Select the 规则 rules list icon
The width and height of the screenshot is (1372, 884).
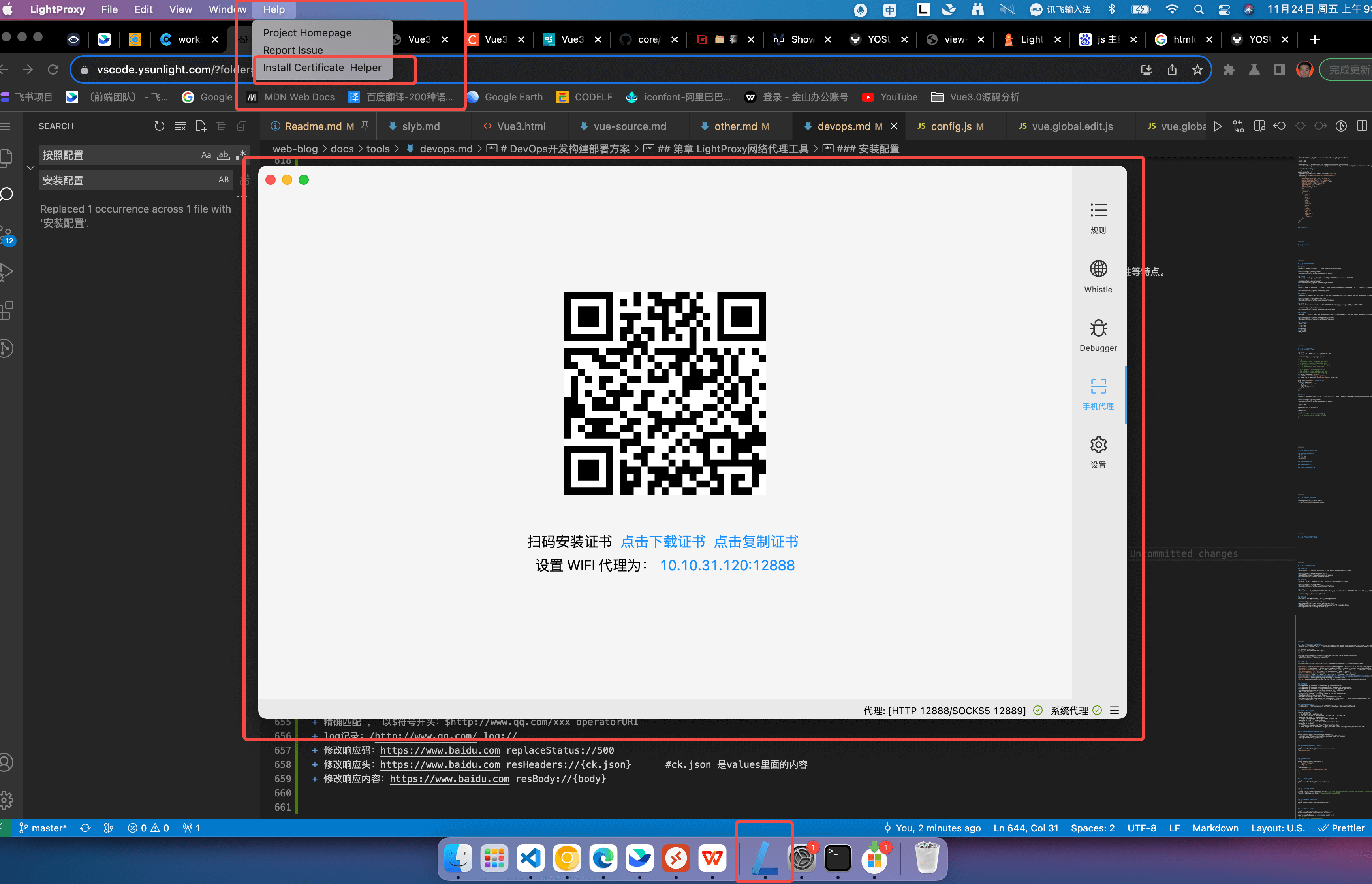click(1098, 211)
